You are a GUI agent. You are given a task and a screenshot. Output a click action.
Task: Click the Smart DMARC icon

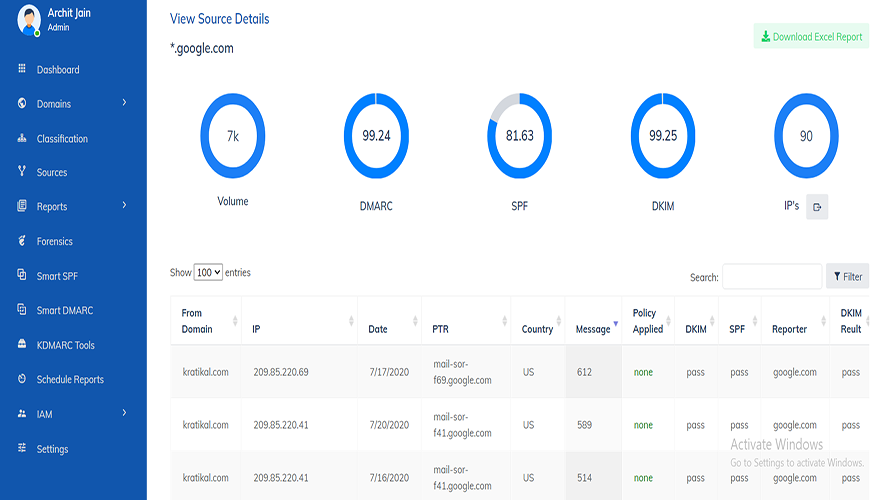coord(22,309)
